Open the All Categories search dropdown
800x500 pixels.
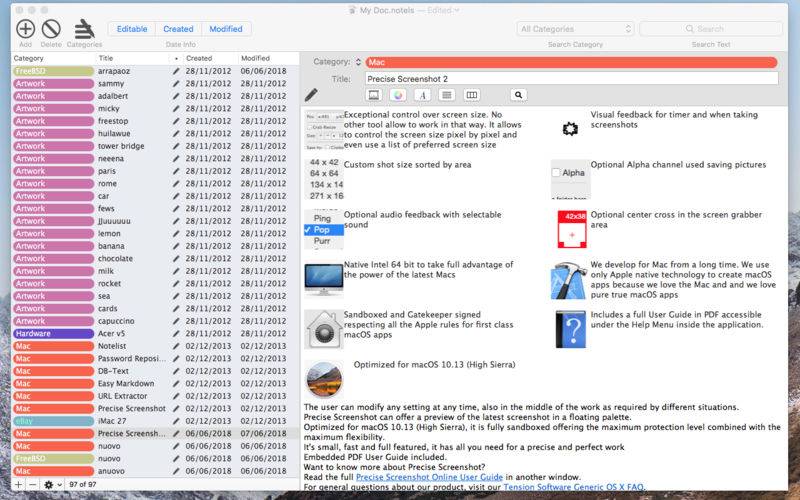[575, 29]
